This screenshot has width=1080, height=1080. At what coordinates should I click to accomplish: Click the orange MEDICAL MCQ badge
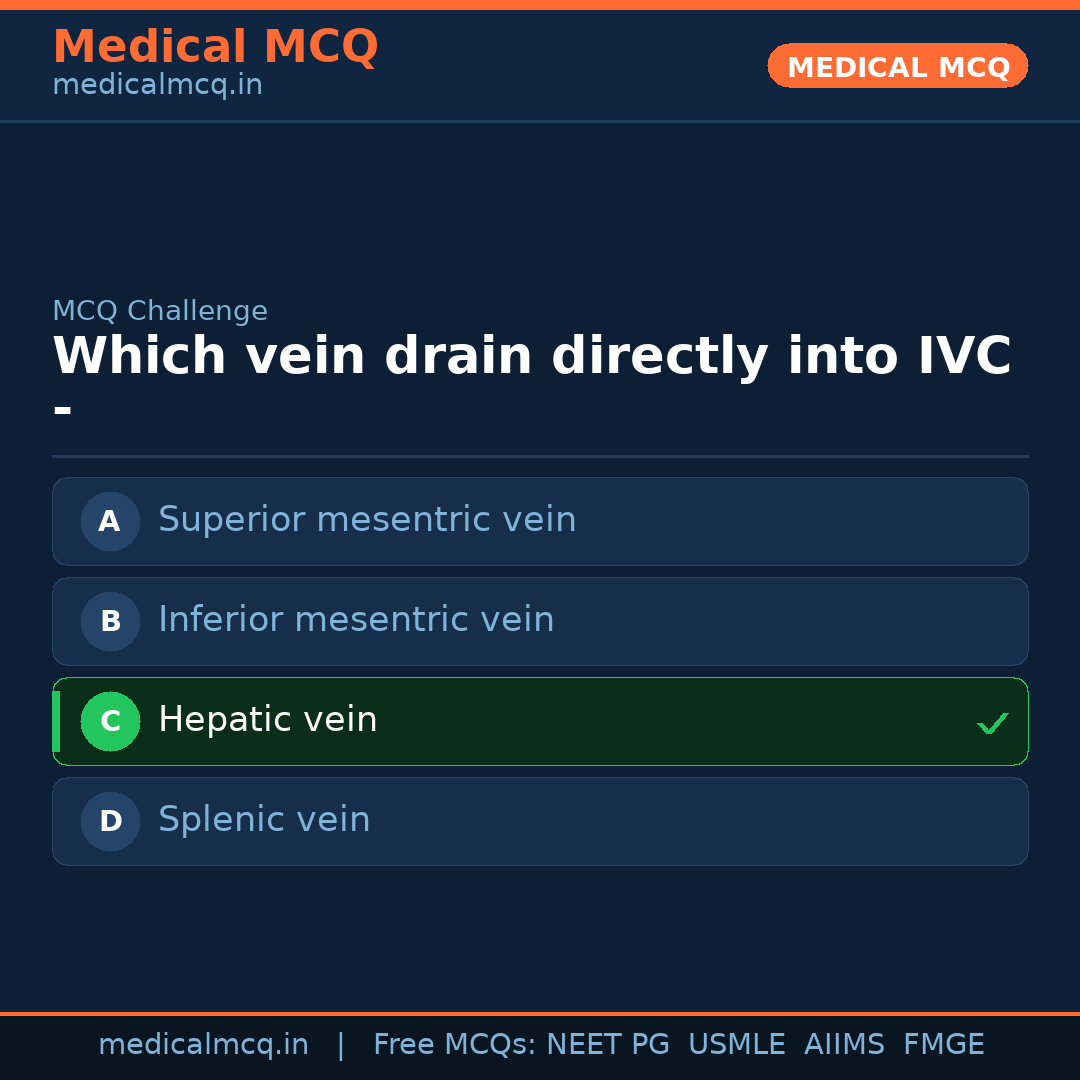pos(897,66)
